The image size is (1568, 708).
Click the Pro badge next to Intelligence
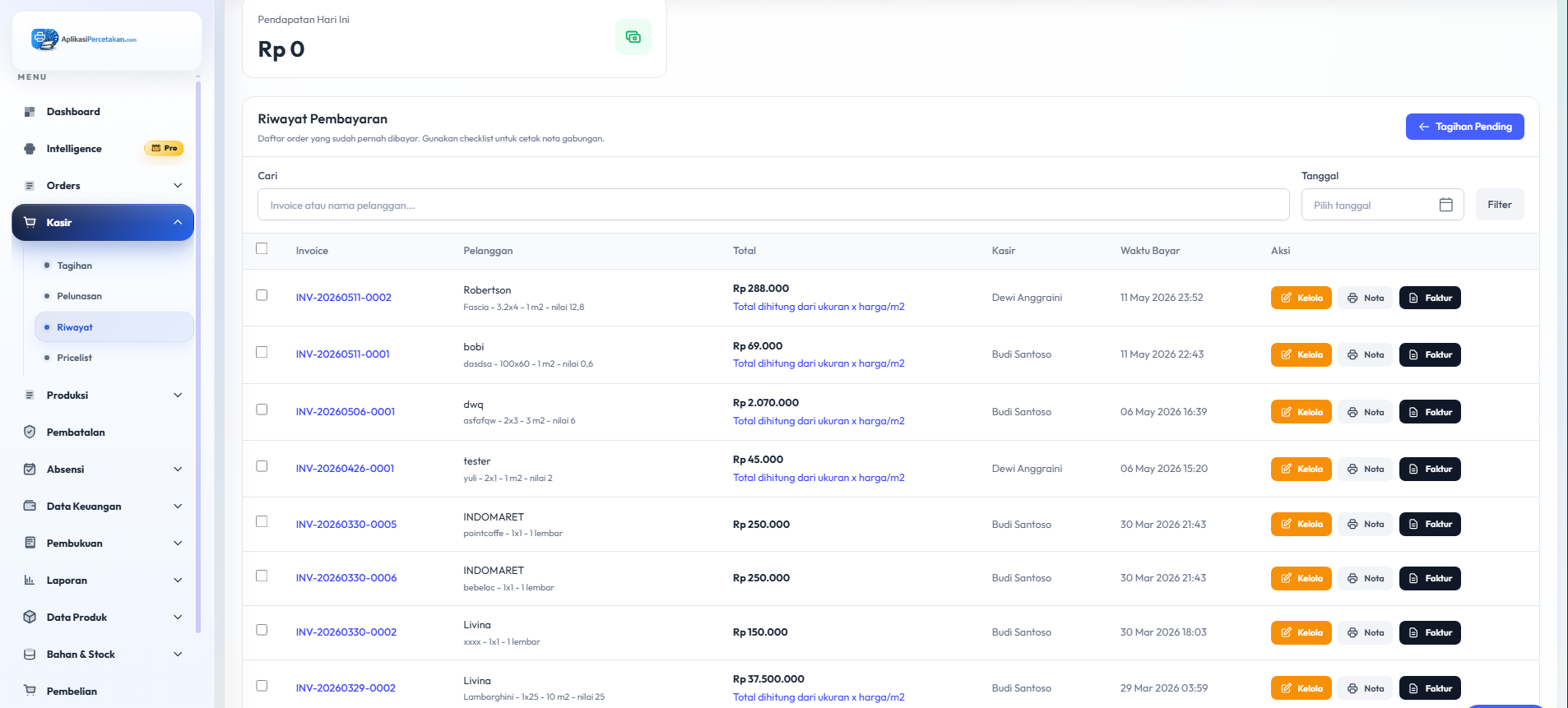click(x=164, y=149)
